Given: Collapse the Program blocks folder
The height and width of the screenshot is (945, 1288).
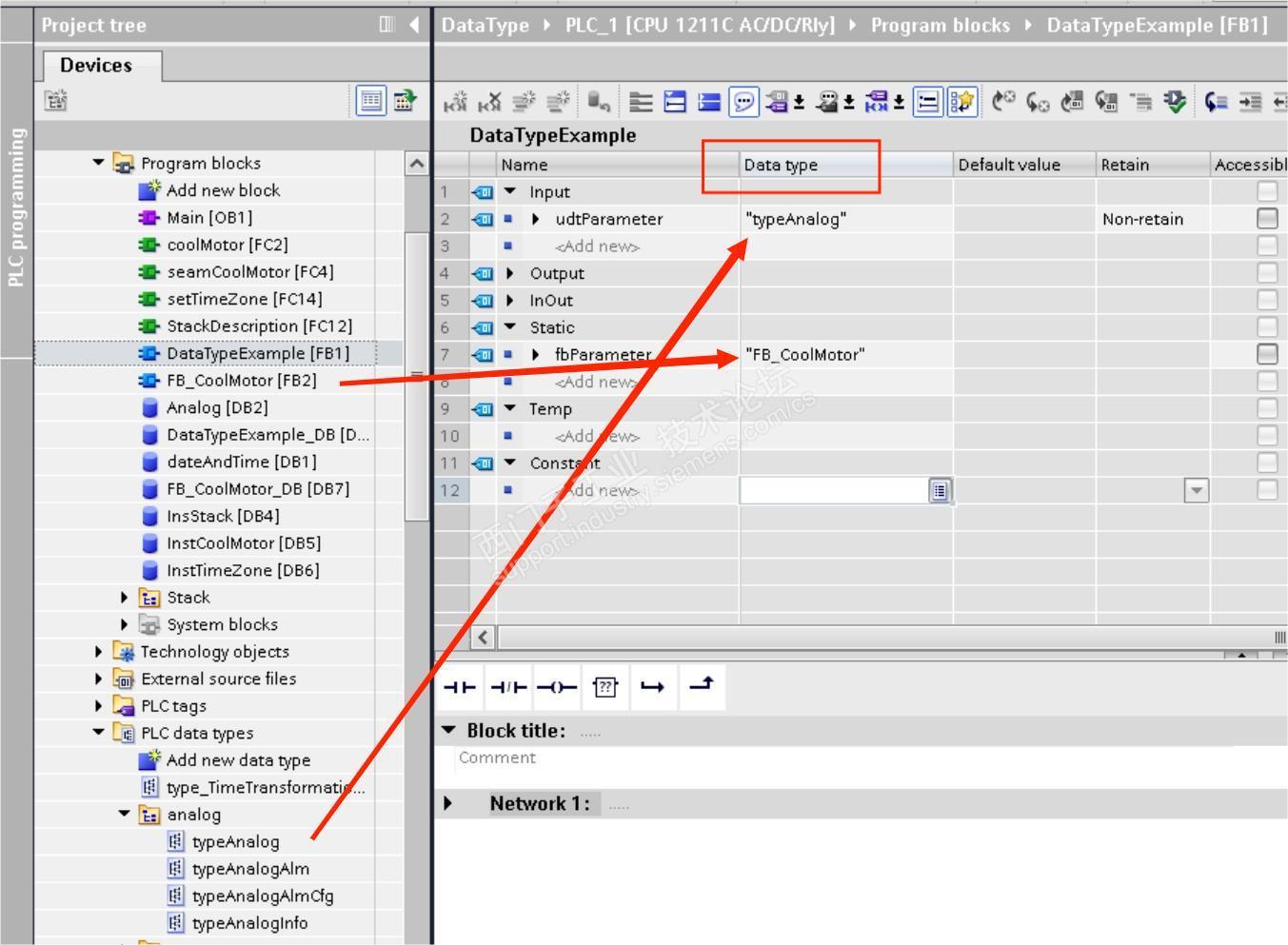Looking at the screenshot, I should (99, 163).
